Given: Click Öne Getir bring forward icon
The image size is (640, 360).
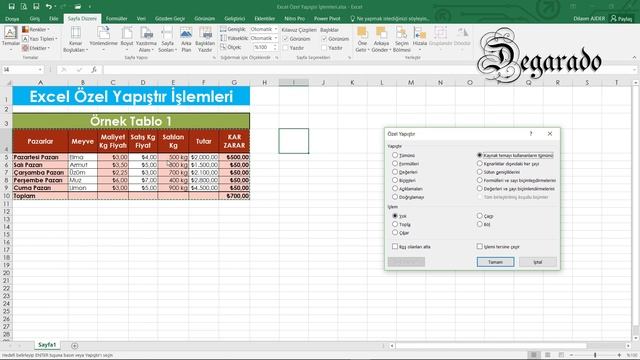Looking at the screenshot, I should tap(362, 39).
